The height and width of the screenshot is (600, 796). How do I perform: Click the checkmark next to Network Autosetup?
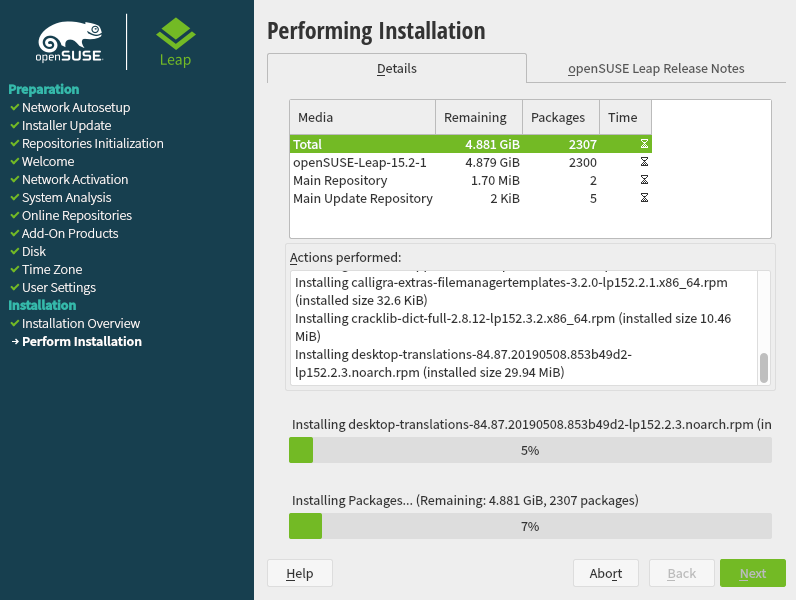14,107
